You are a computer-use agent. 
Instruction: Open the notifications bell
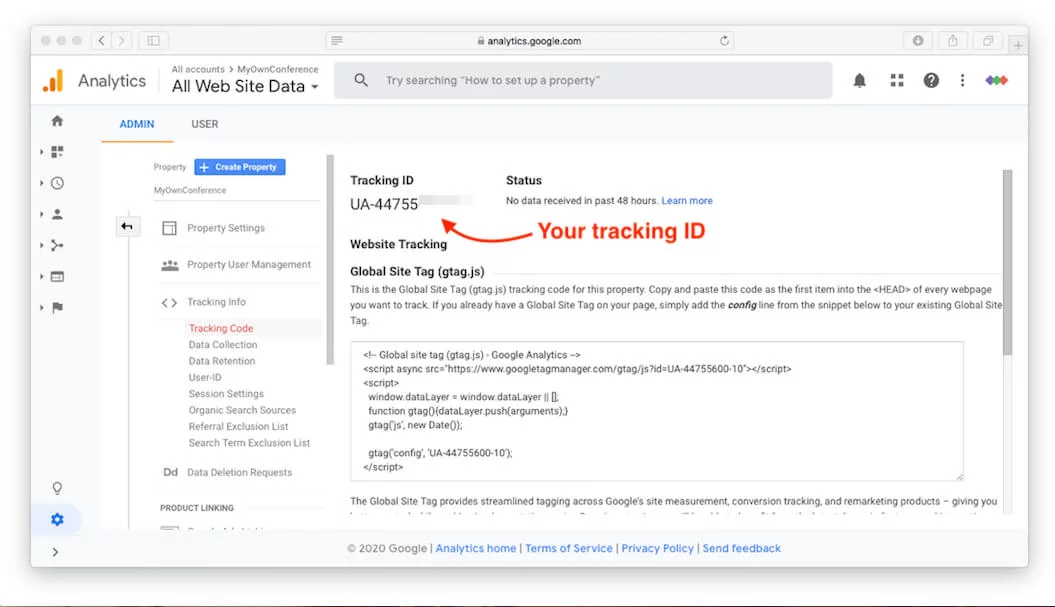click(859, 80)
